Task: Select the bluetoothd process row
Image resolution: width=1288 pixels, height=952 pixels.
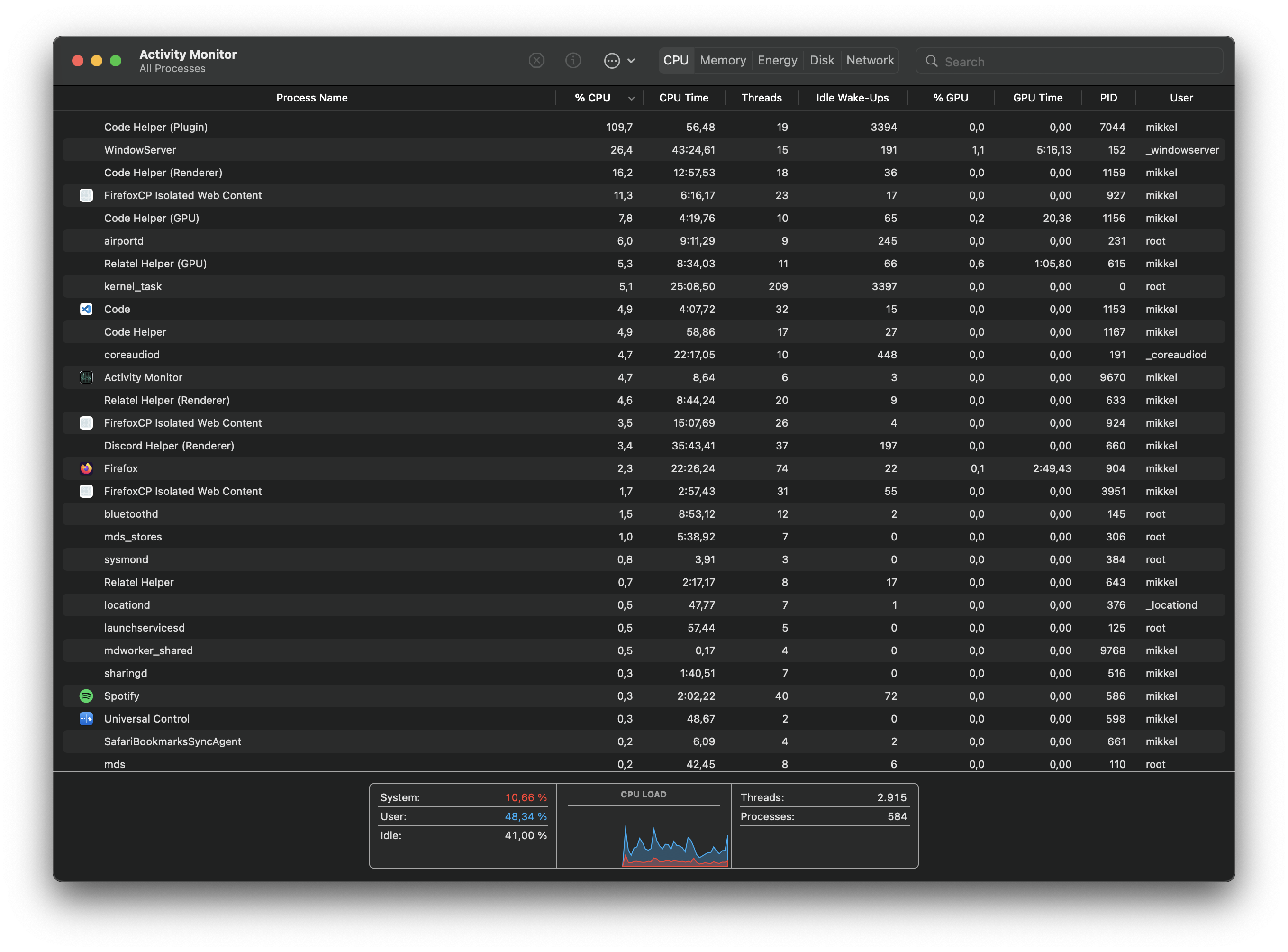Action: pos(644,514)
